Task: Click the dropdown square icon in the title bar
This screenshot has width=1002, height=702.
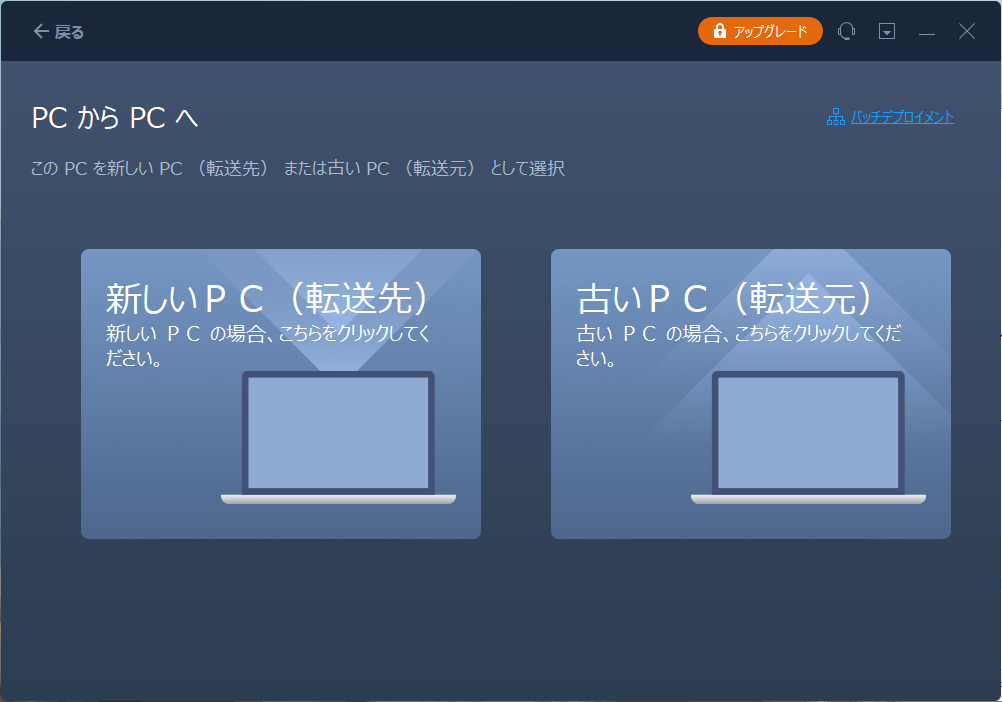Action: pos(886,31)
